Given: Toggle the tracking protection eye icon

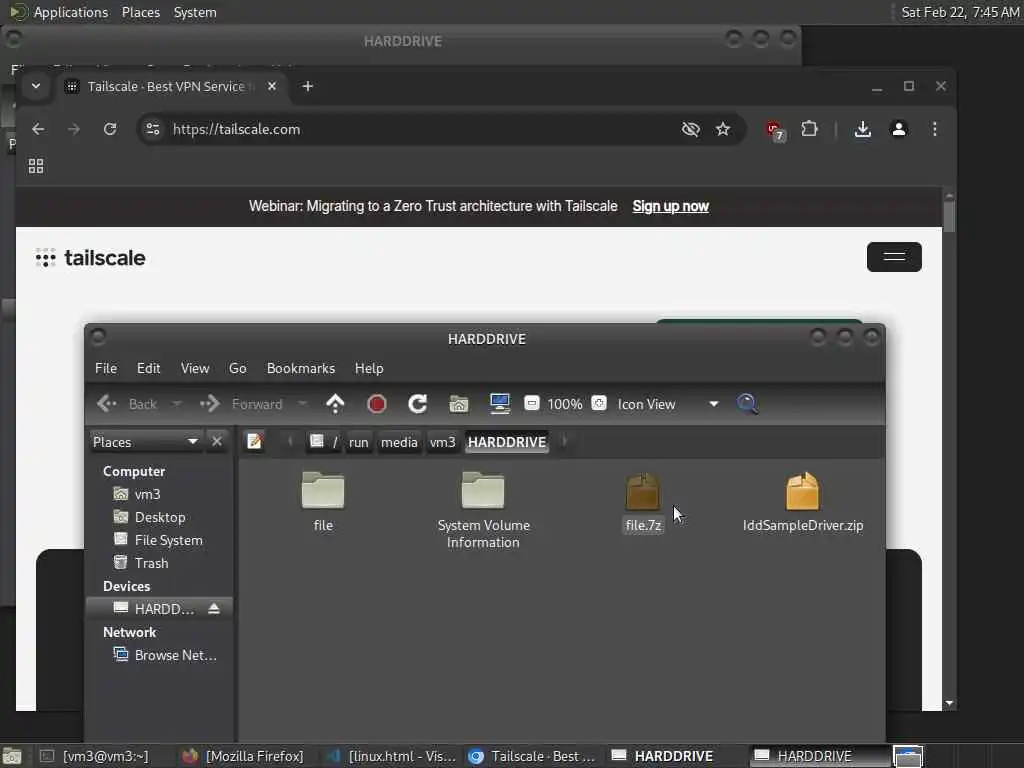Looking at the screenshot, I should point(690,129).
